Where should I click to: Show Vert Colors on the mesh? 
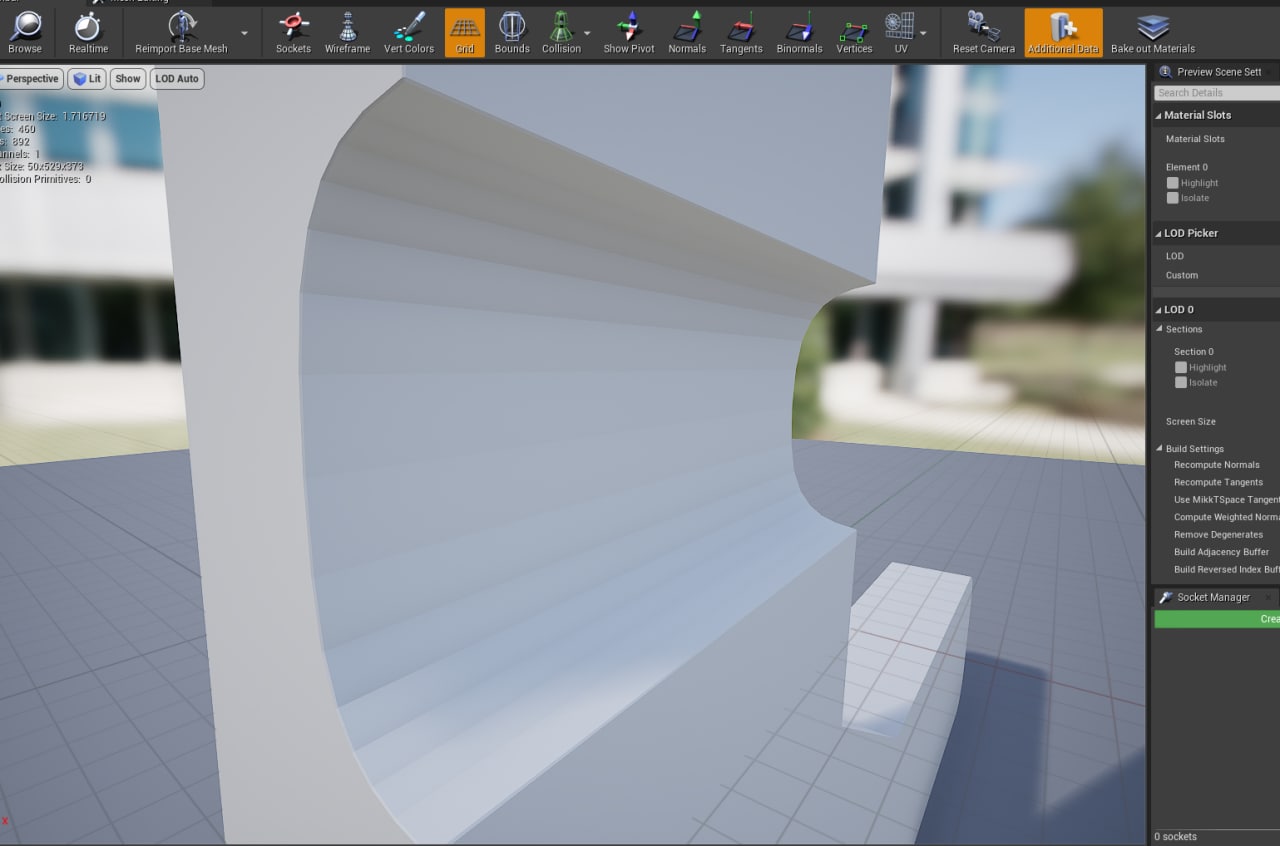[409, 33]
